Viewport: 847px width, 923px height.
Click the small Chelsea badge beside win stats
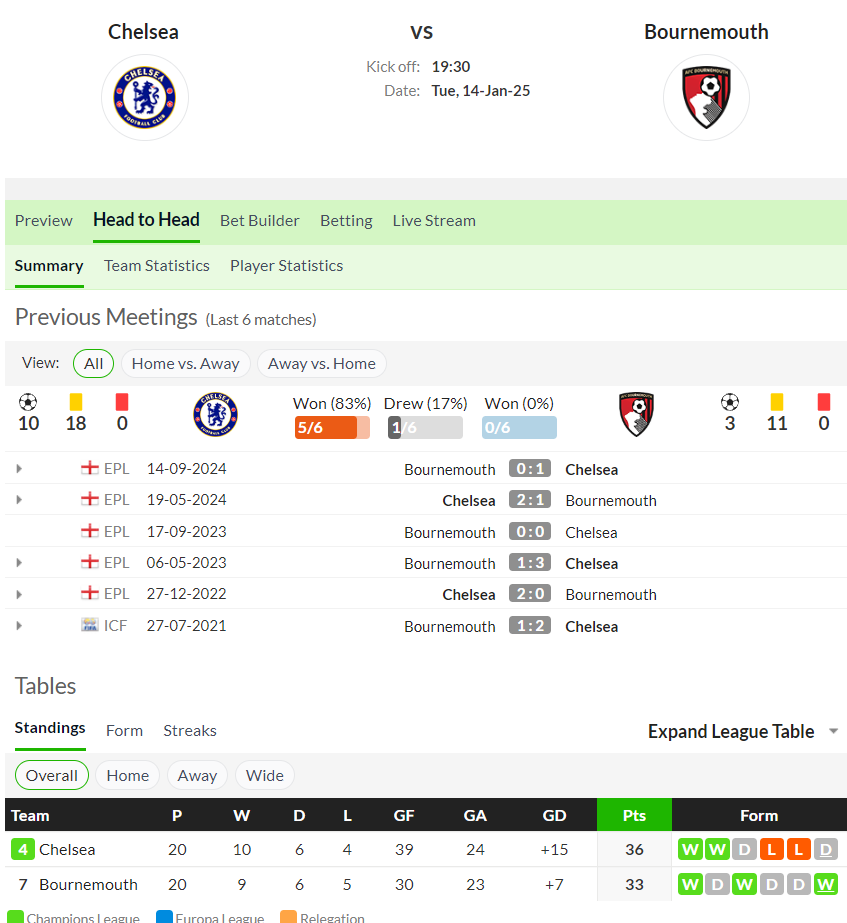(215, 414)
